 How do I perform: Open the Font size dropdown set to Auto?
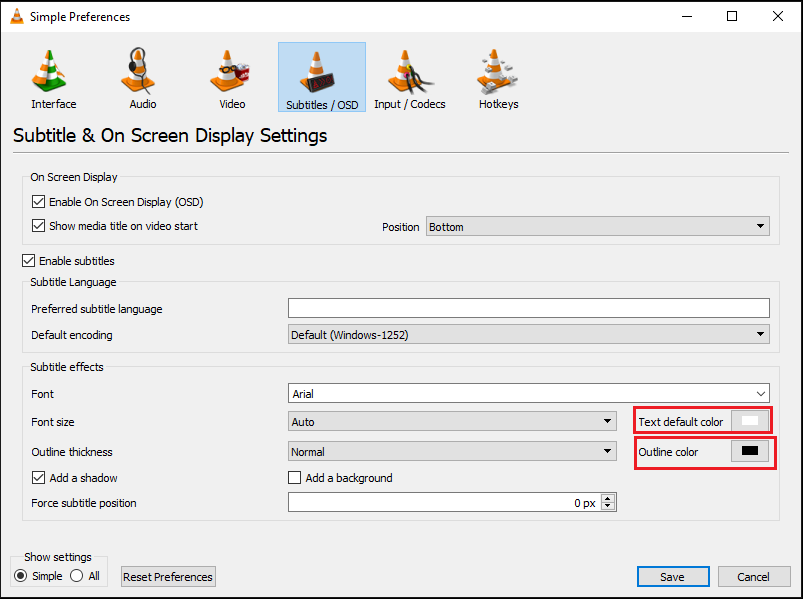point(452,421)
